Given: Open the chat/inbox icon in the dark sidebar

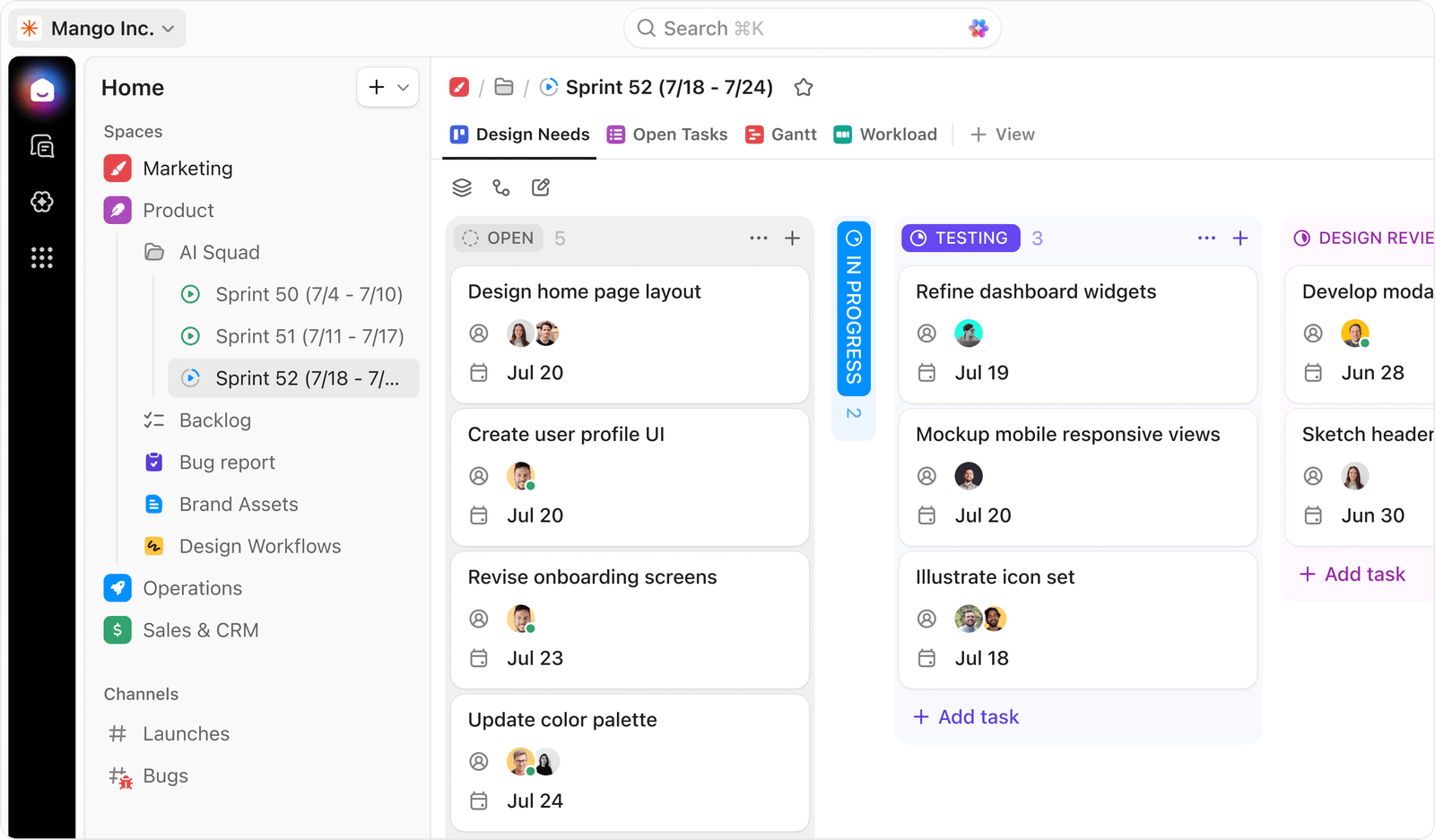Looking at the screenshot, I should 42,146.
